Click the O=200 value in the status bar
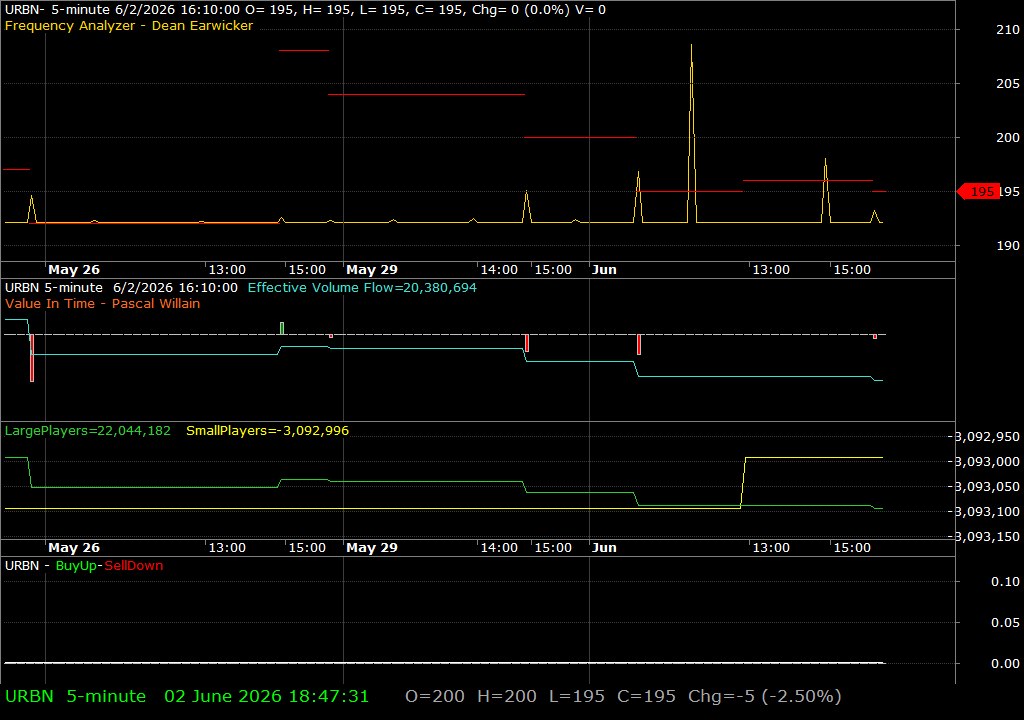The height and width of the screenshot is (720, 1024). pyautogui.click(x=435, y=696)
